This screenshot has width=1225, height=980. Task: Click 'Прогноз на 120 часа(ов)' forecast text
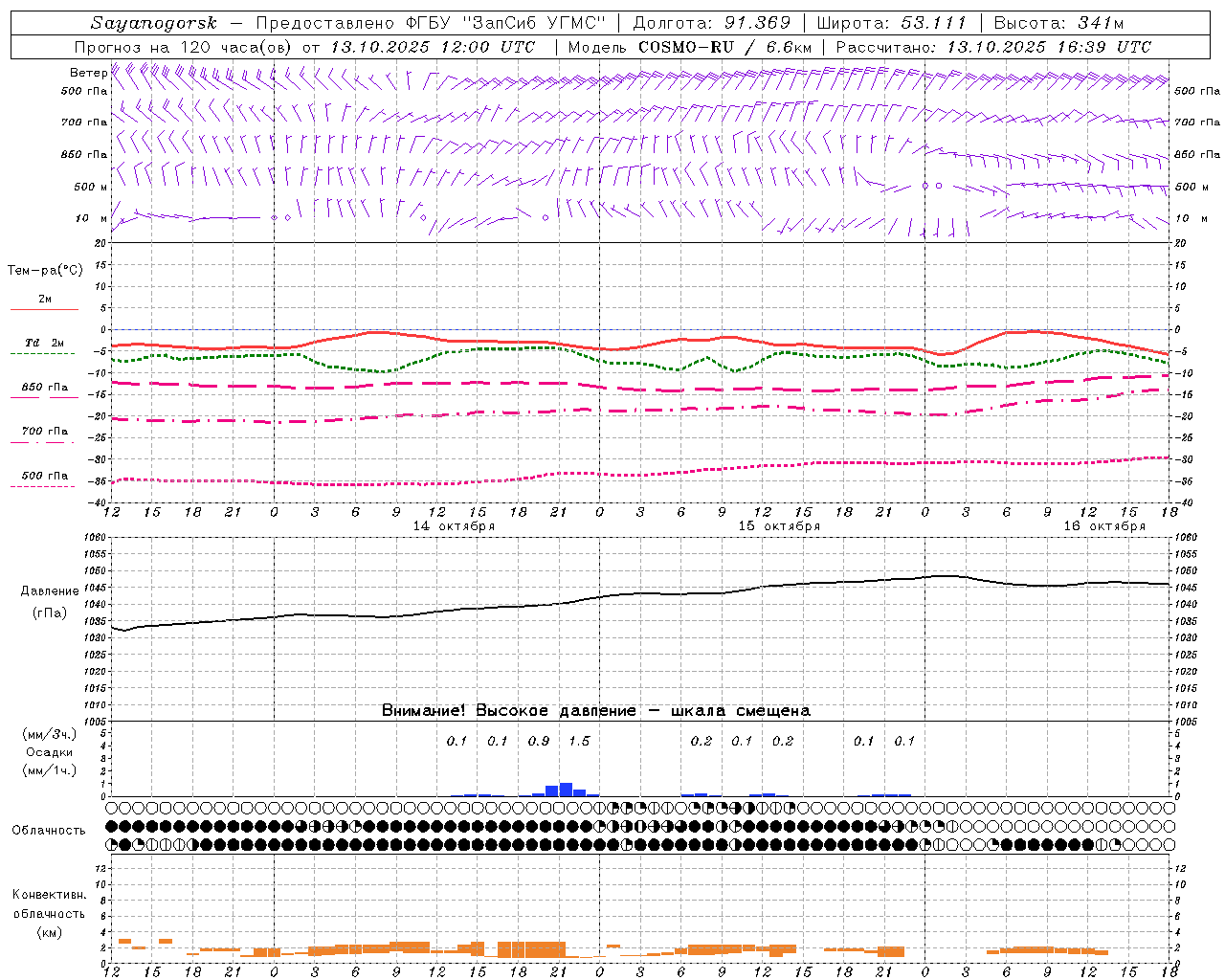(185, 47)
